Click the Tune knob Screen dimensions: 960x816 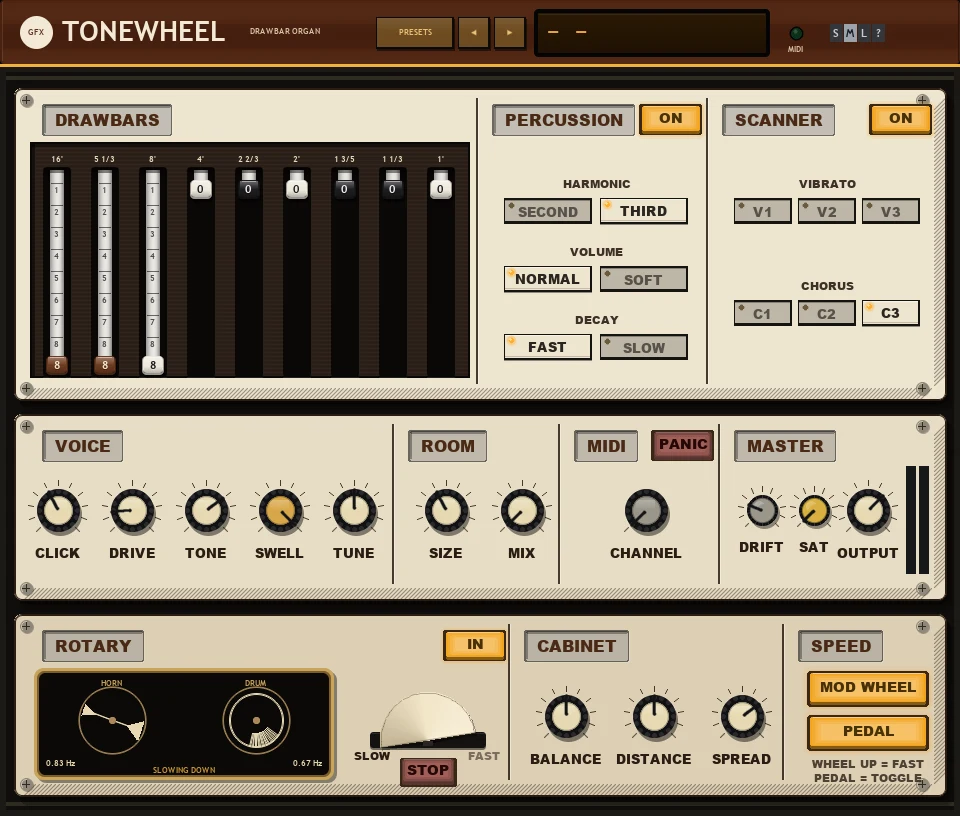click(x=354, y=511)
